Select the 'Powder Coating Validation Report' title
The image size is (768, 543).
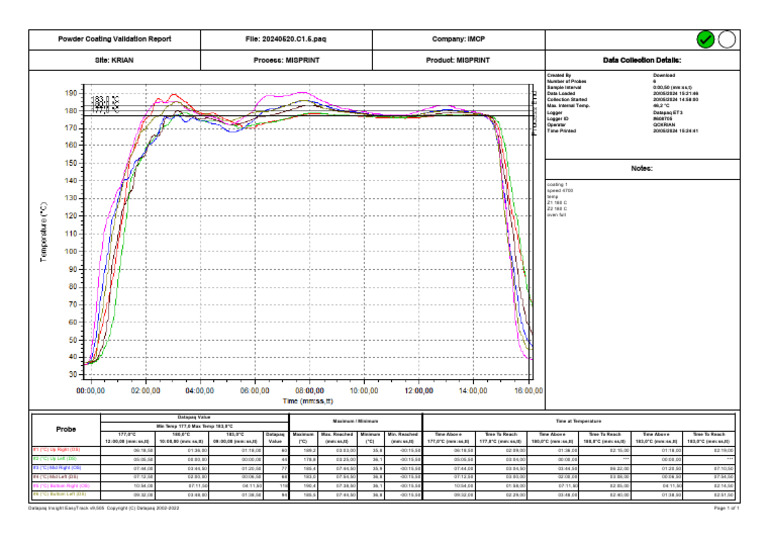pos(115,39)
